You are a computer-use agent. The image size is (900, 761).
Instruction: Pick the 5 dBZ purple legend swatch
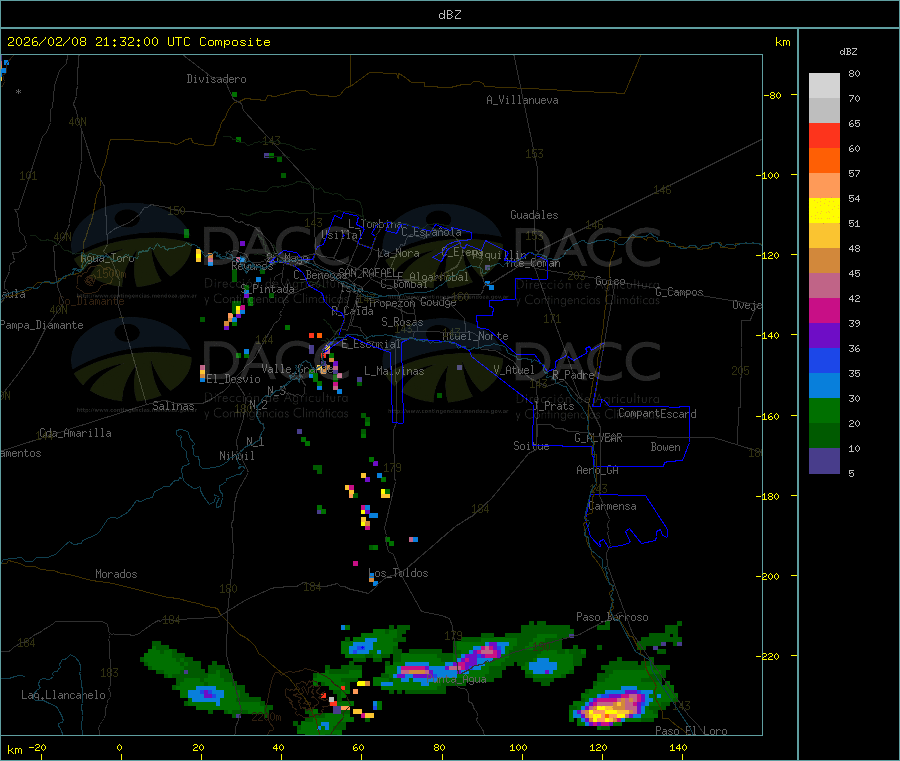(x=824, y=460)
